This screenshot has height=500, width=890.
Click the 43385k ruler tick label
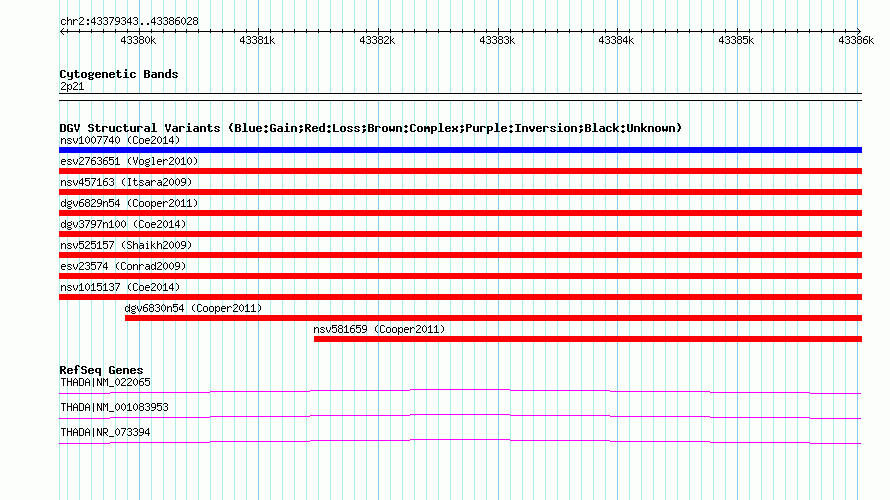(736, 41)
